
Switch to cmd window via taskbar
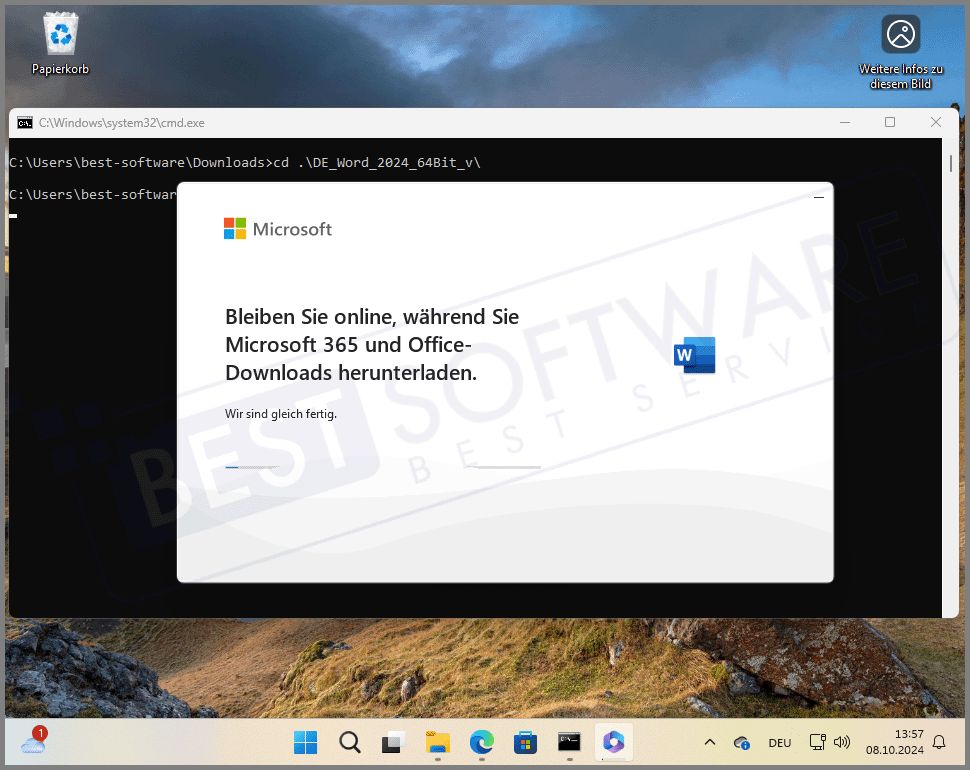(x=569, y=742)
